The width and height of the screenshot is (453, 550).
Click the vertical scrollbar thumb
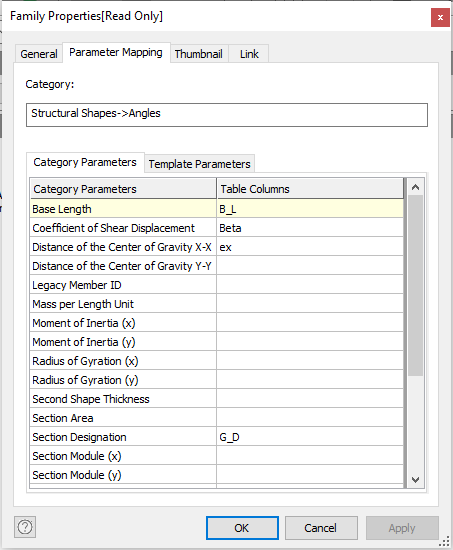(415, 286)
